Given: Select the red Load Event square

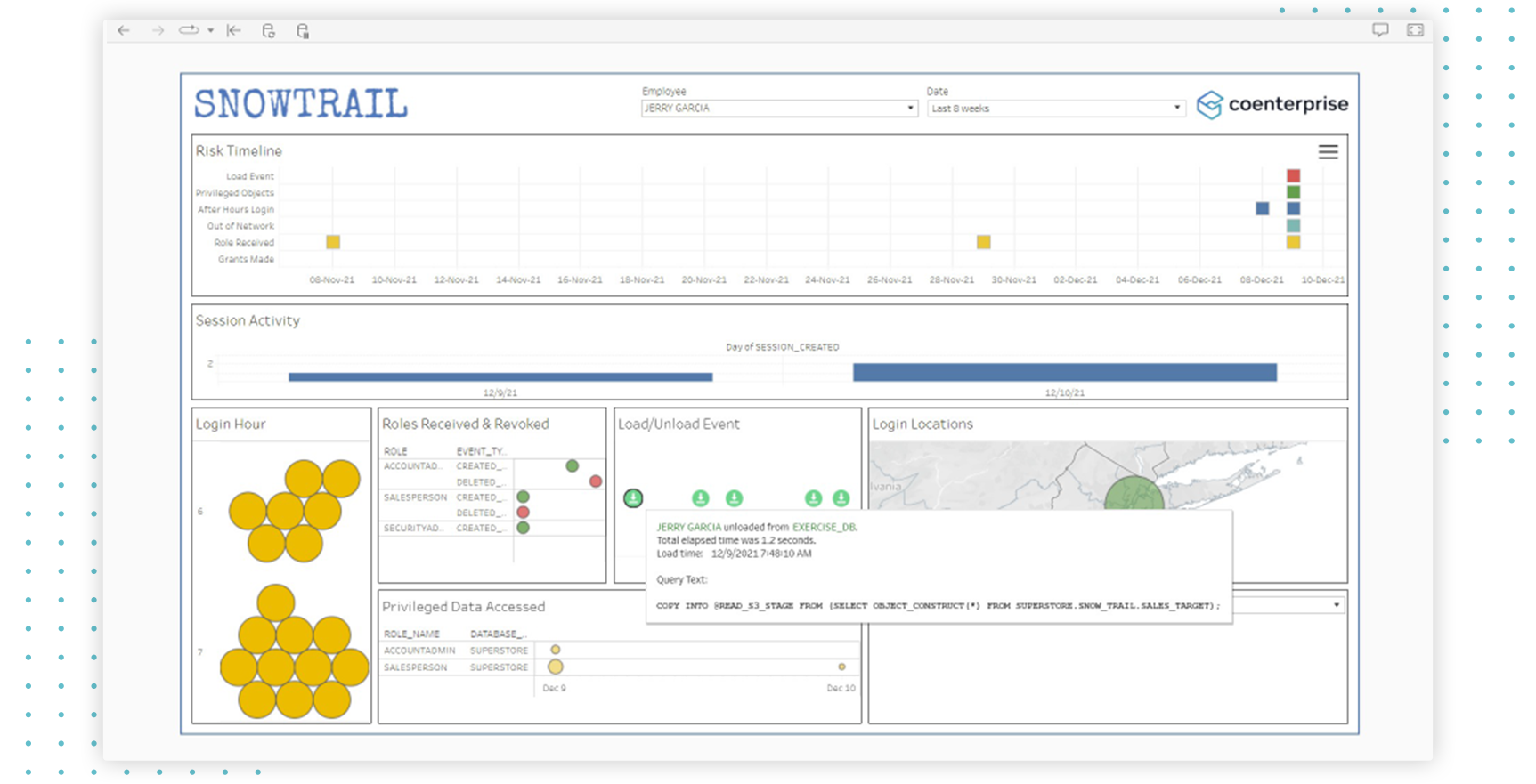Looking at the screenshot, I should pos(1293,176).
